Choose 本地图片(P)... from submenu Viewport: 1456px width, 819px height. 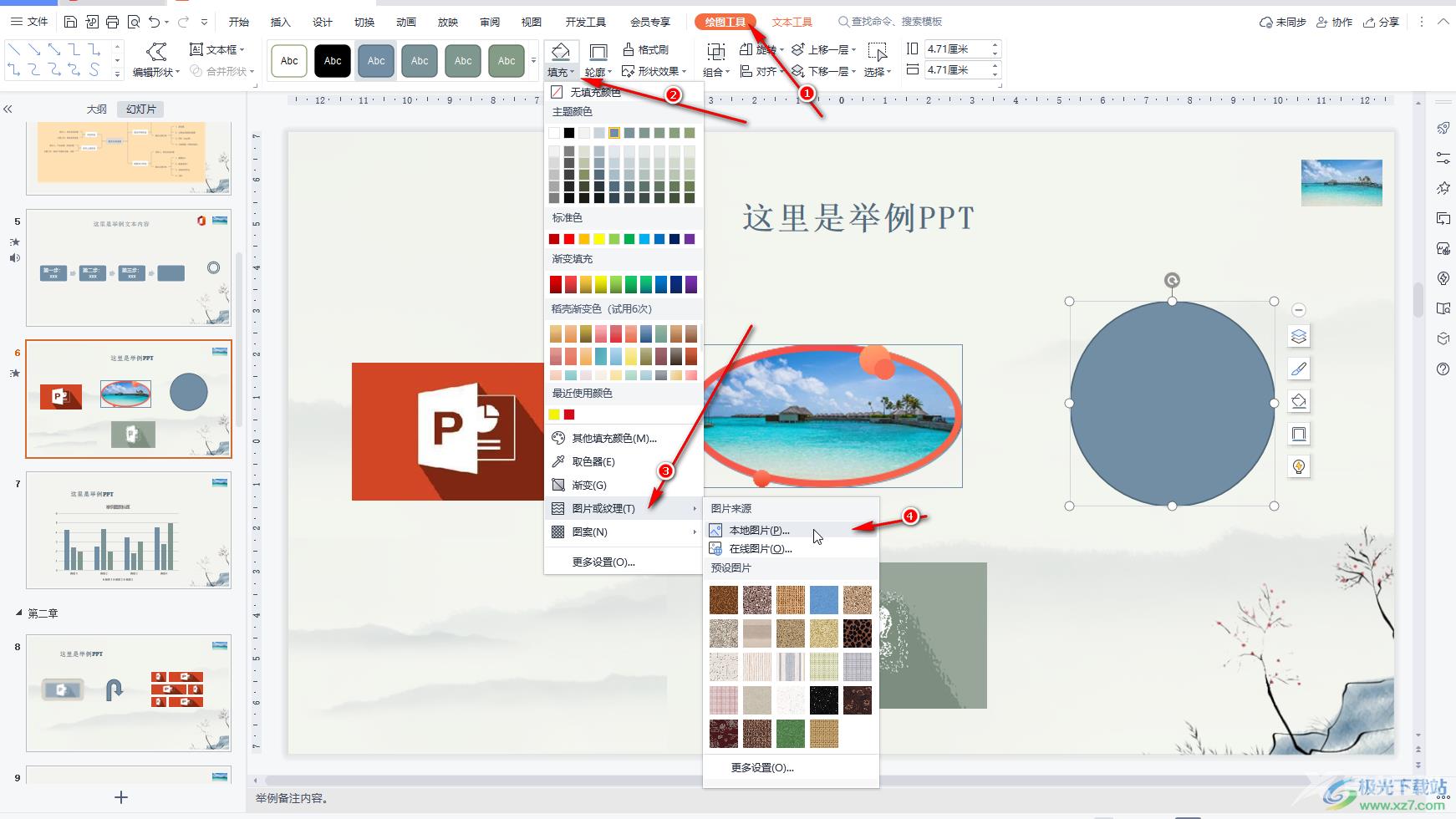pyautogui.click(x=791, y=531)
